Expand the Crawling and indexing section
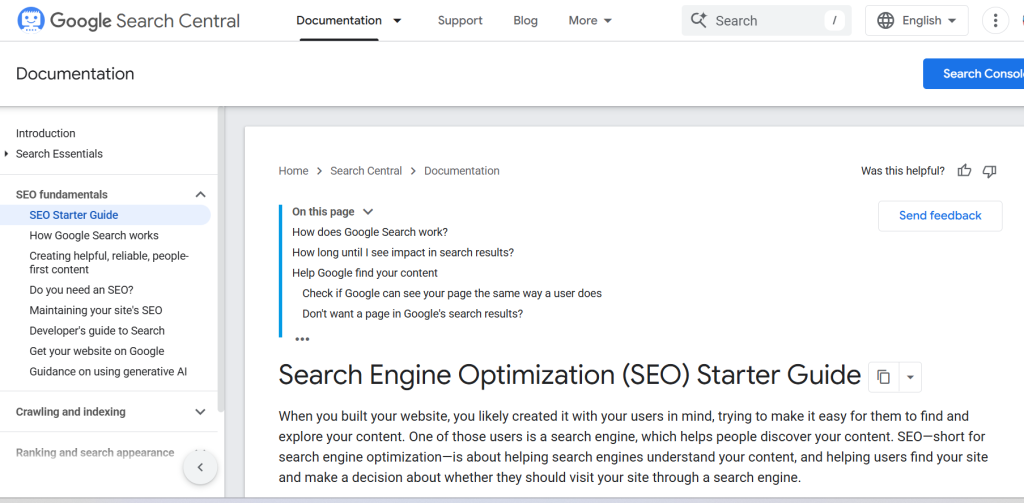Image resolution: width=1024 pixels, height=503 pixels. pos(200,412)
